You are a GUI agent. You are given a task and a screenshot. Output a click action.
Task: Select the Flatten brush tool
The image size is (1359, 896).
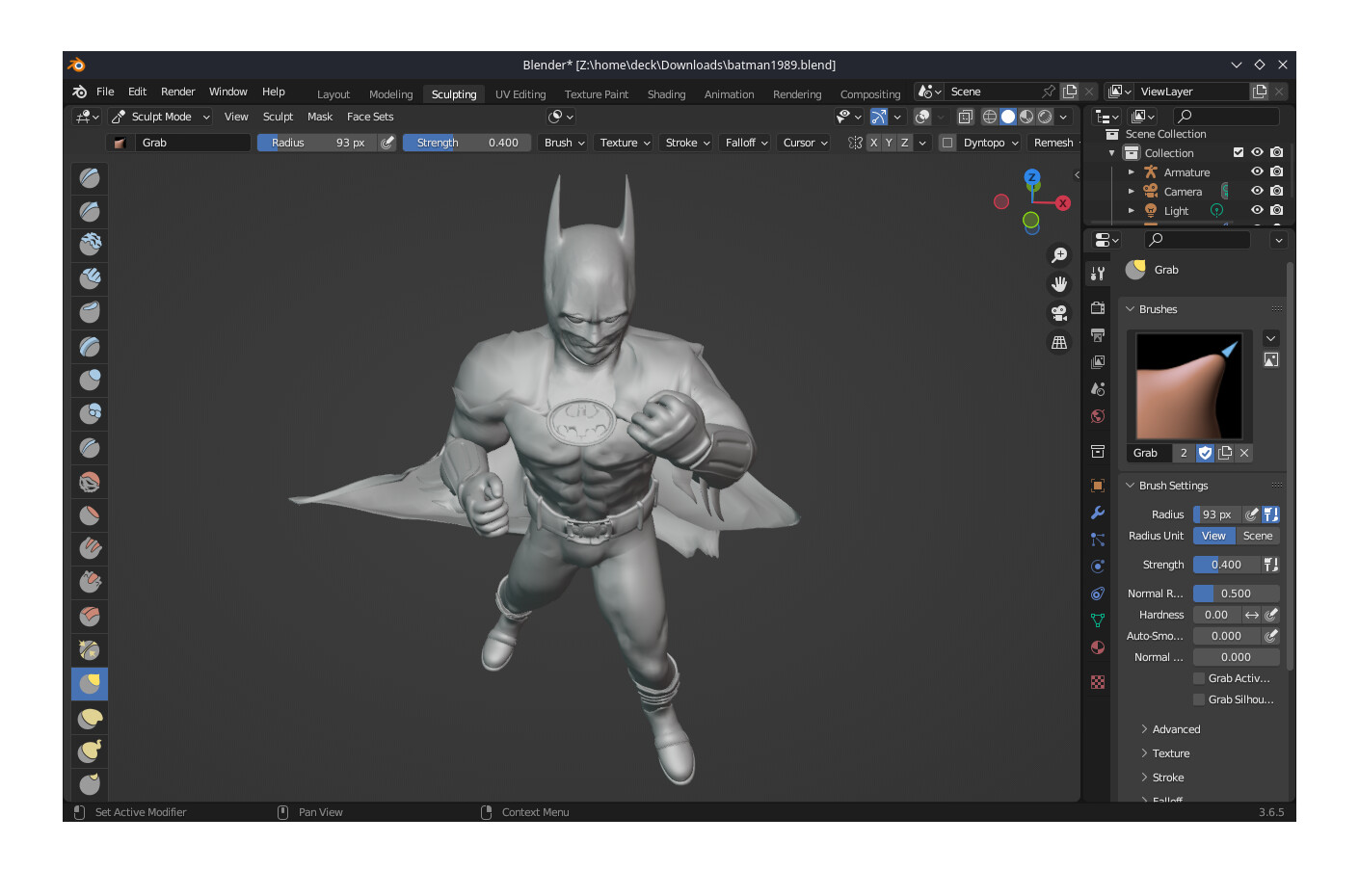[x=90, y=515]
